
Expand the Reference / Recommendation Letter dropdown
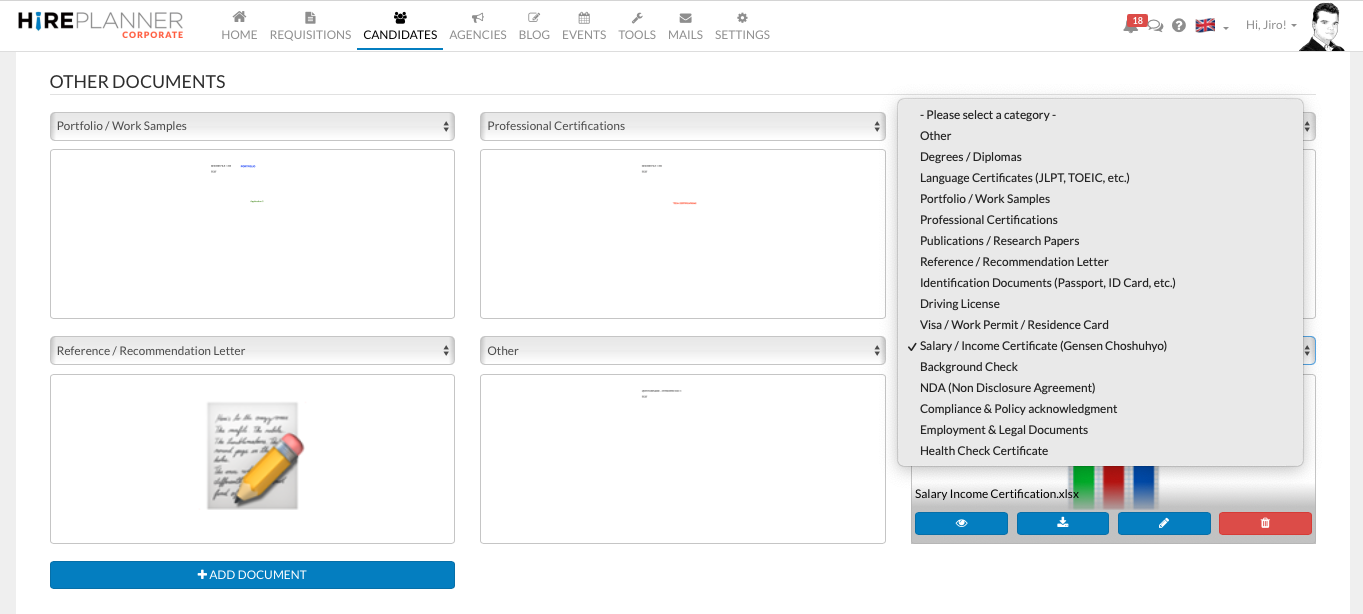point(252,351)
